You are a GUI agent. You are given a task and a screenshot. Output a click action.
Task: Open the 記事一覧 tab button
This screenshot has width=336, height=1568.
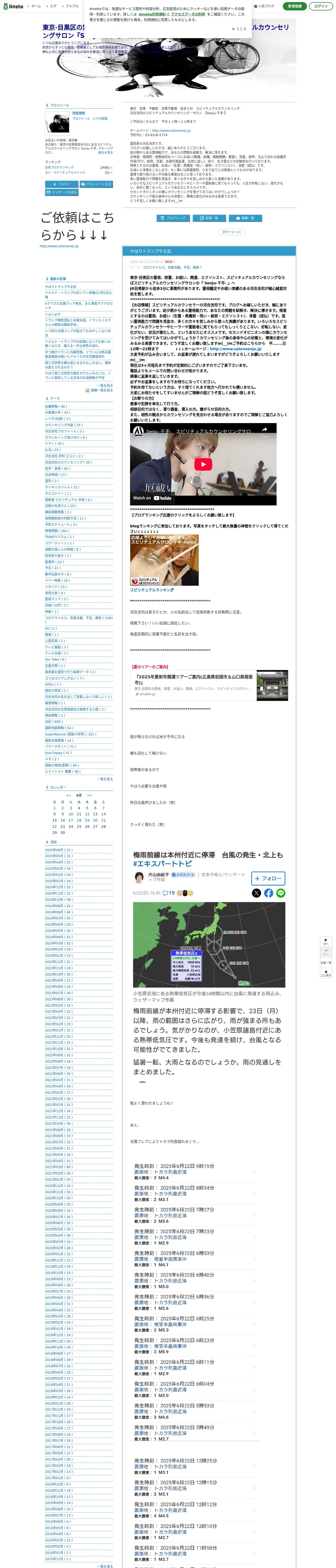[x=209, y=218]
